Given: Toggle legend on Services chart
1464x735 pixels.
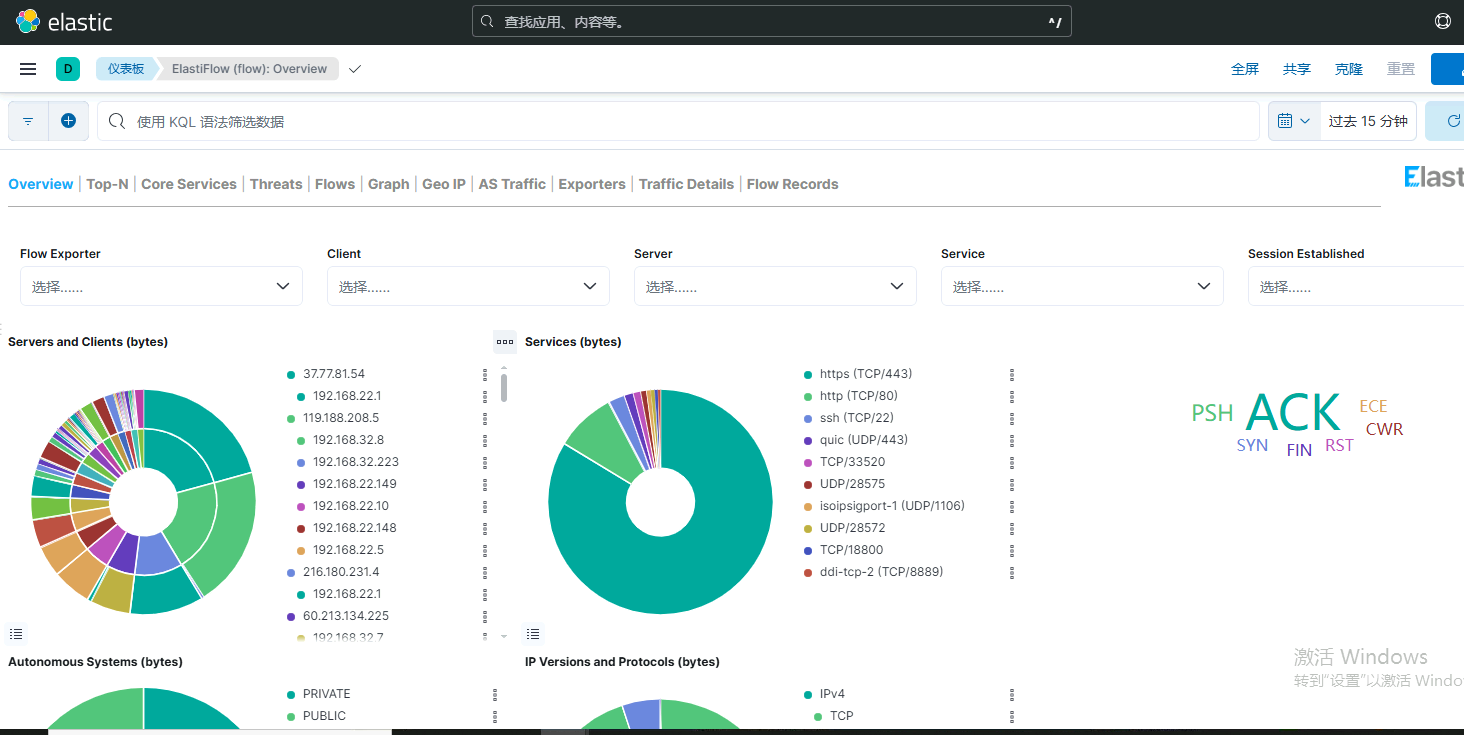Looking at the screenshot, I should (533, 634).
